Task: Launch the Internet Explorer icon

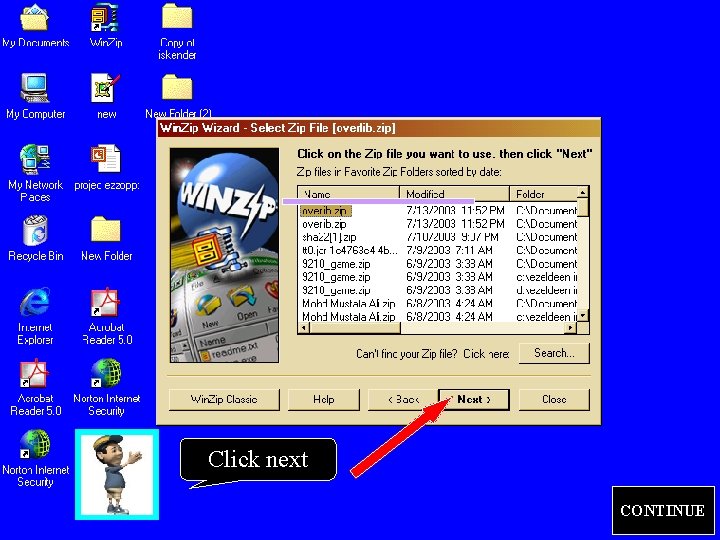Action: (35, 316)
